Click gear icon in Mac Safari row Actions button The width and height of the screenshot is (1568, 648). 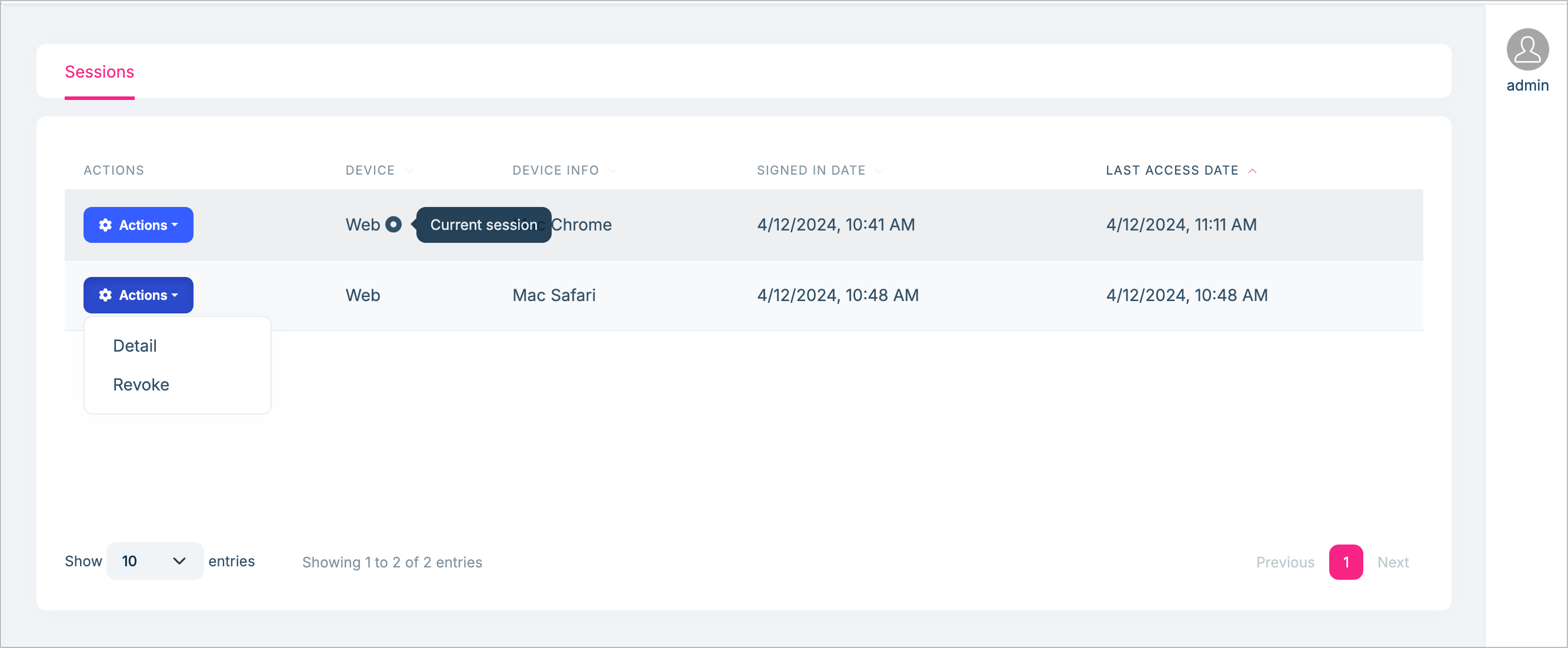pyautogui.click(x=105, y=295)
